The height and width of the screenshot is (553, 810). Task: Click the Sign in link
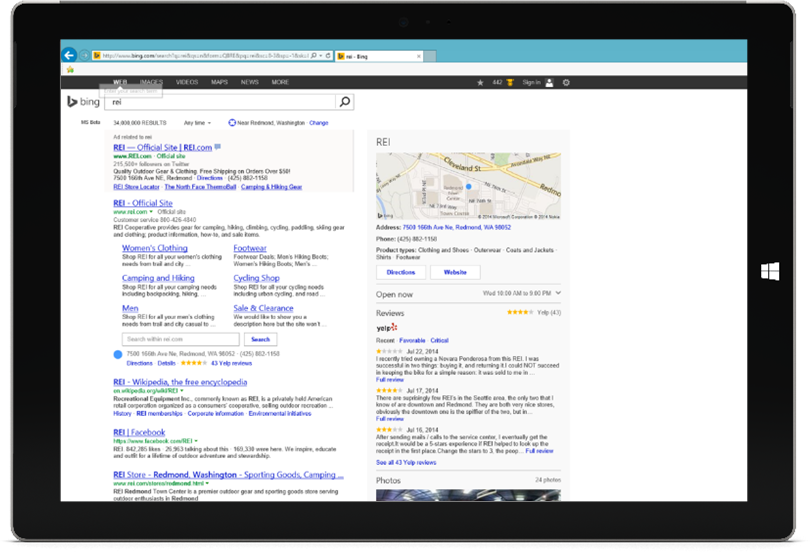click(x=531, y=82)
